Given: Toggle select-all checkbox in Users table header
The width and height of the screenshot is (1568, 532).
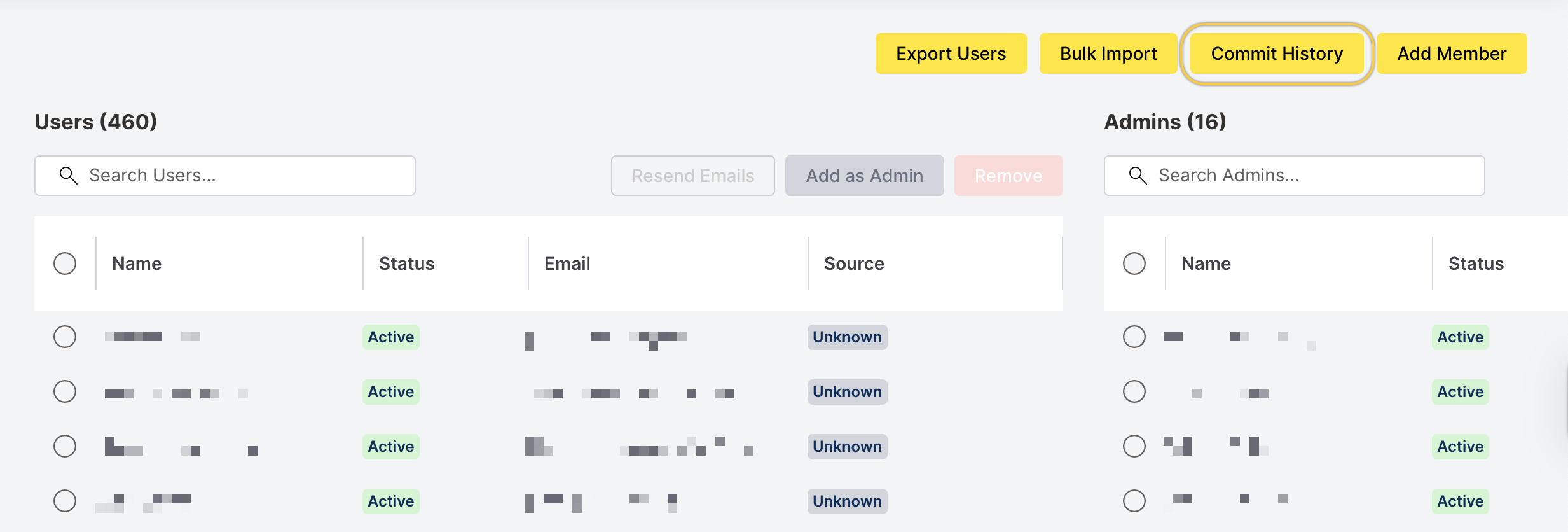Looking at the screenshot, I should [x=65, y=263].
